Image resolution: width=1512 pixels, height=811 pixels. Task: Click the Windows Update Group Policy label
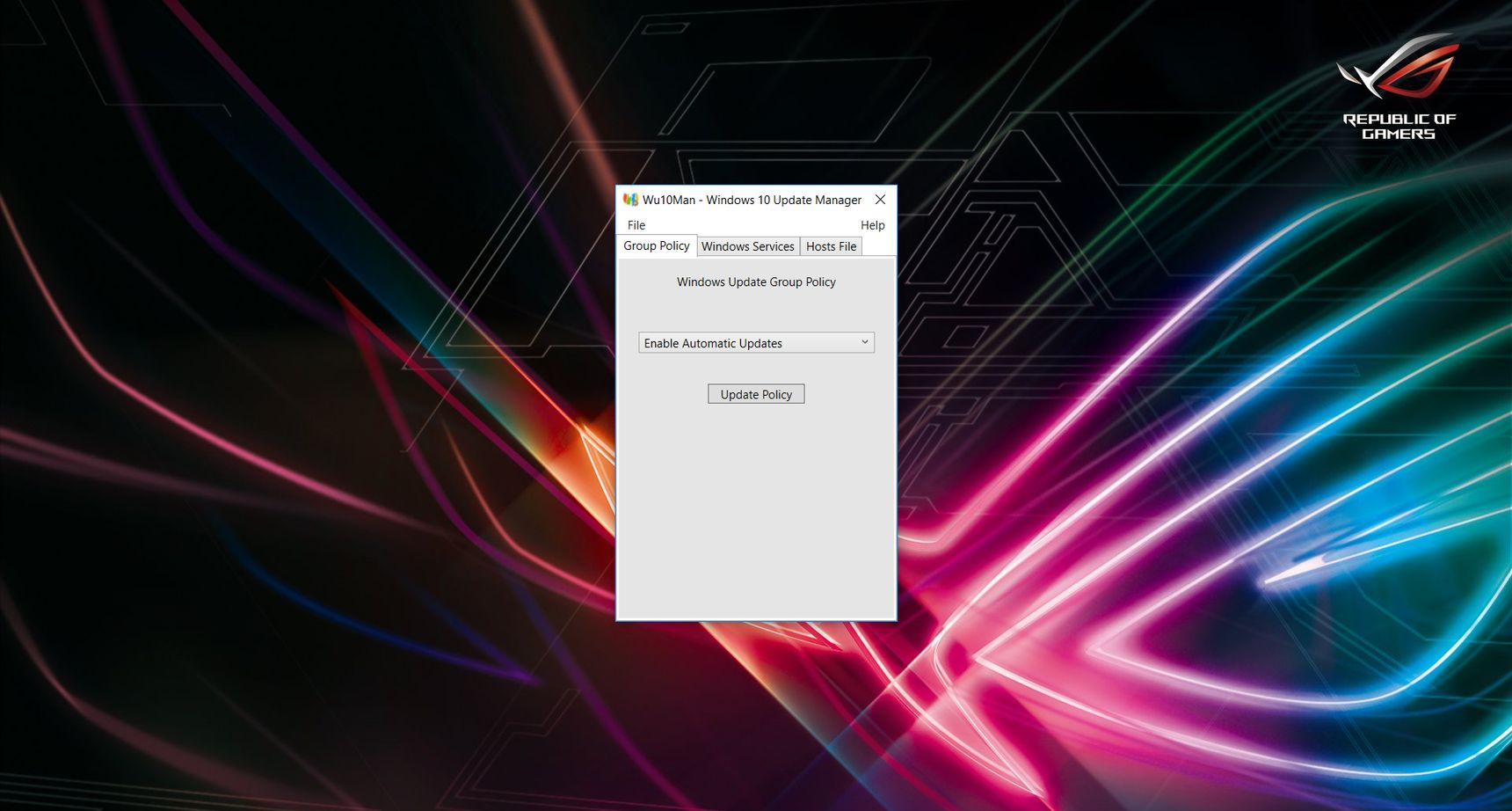(x=756, y=281)
